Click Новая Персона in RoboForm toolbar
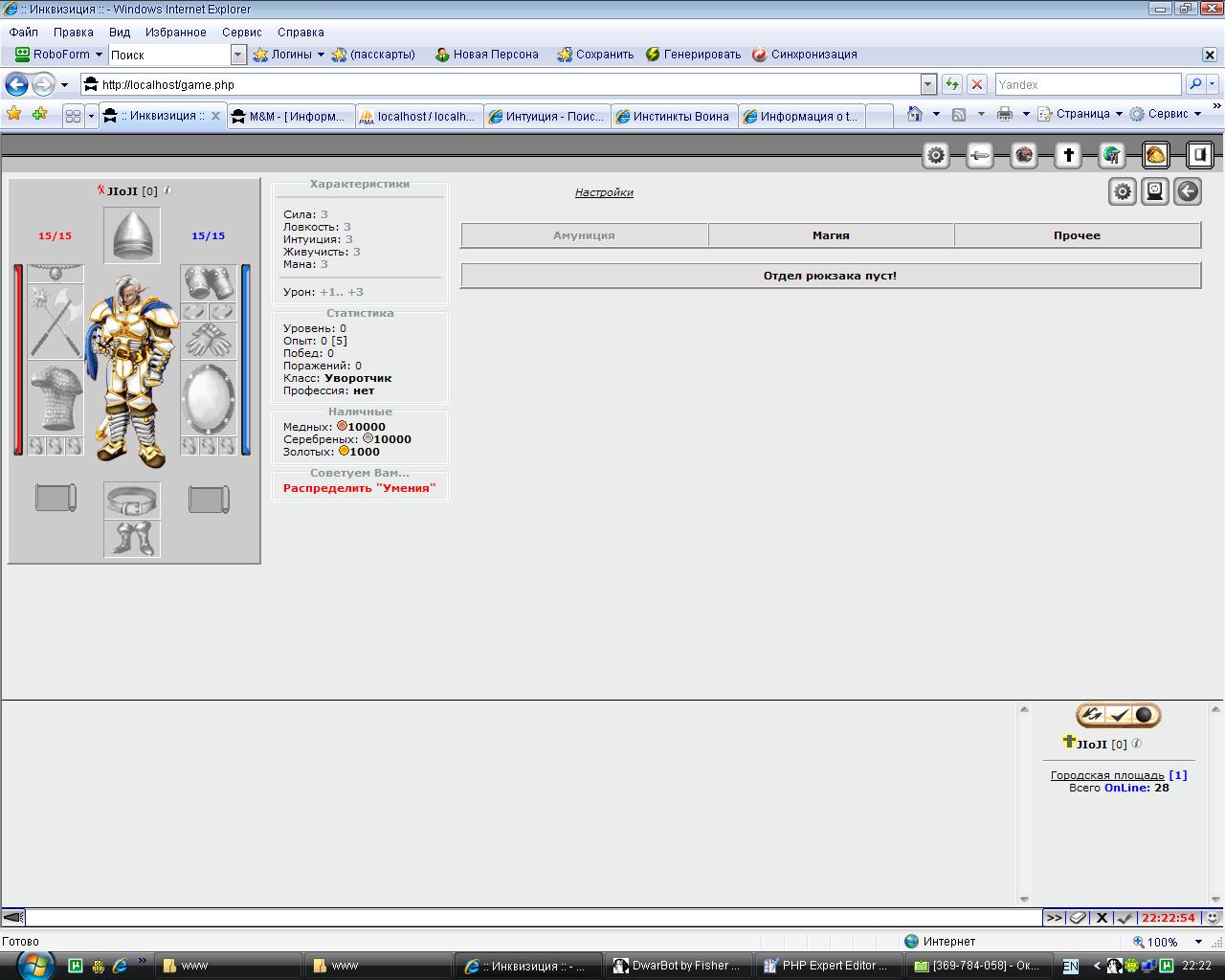Viewport: 1225px width, 980px height. (x=487, y=55)
